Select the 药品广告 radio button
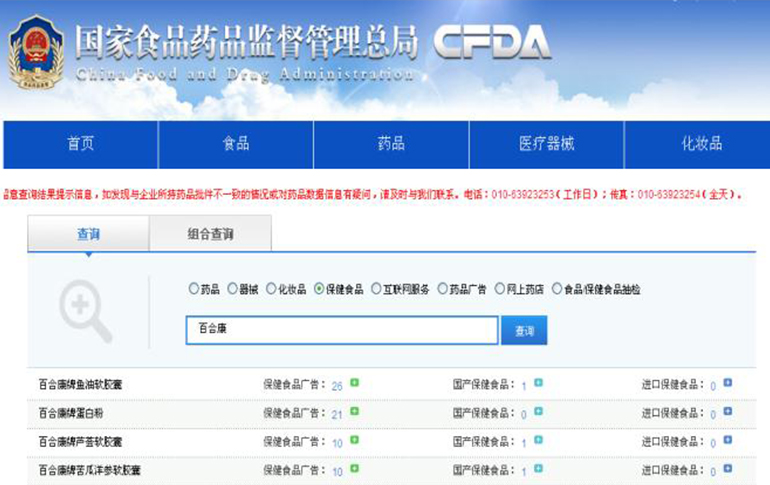 pyautogui.click(x=443, y=289)
